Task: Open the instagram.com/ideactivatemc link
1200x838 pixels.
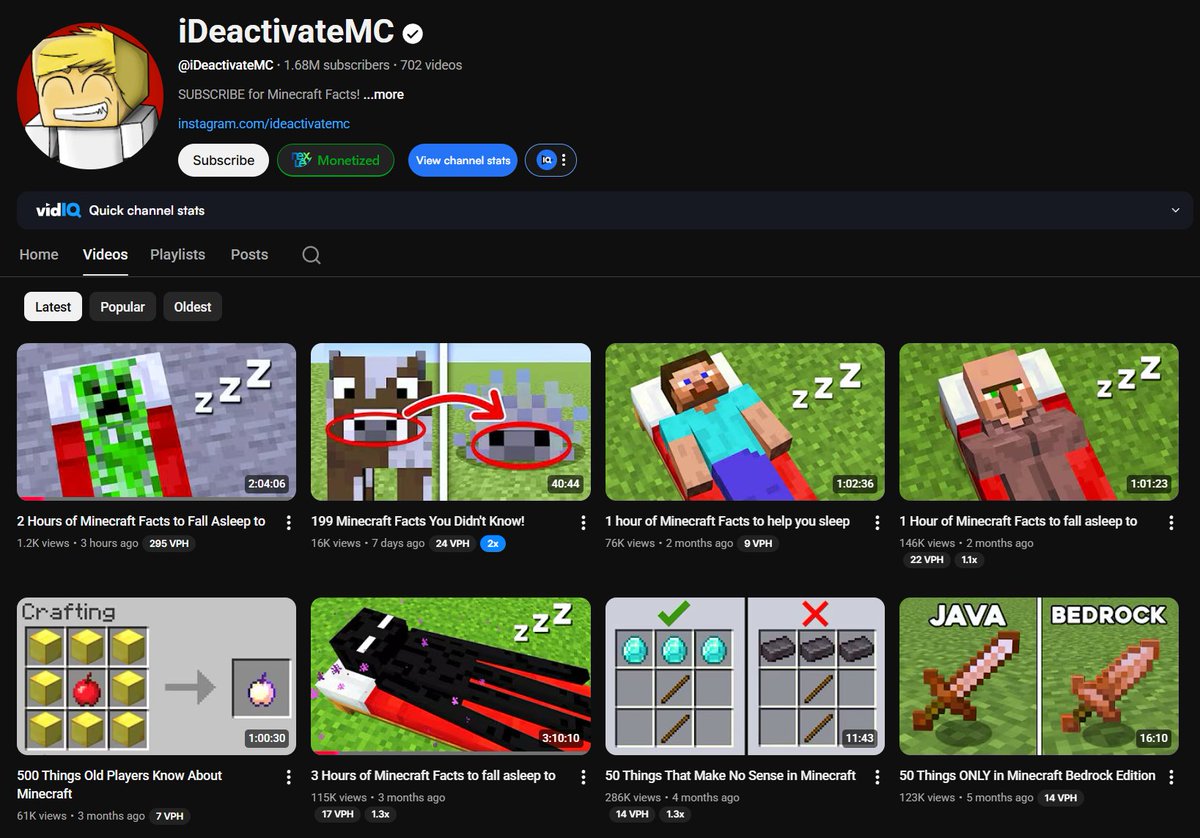Action: point(264,124)
